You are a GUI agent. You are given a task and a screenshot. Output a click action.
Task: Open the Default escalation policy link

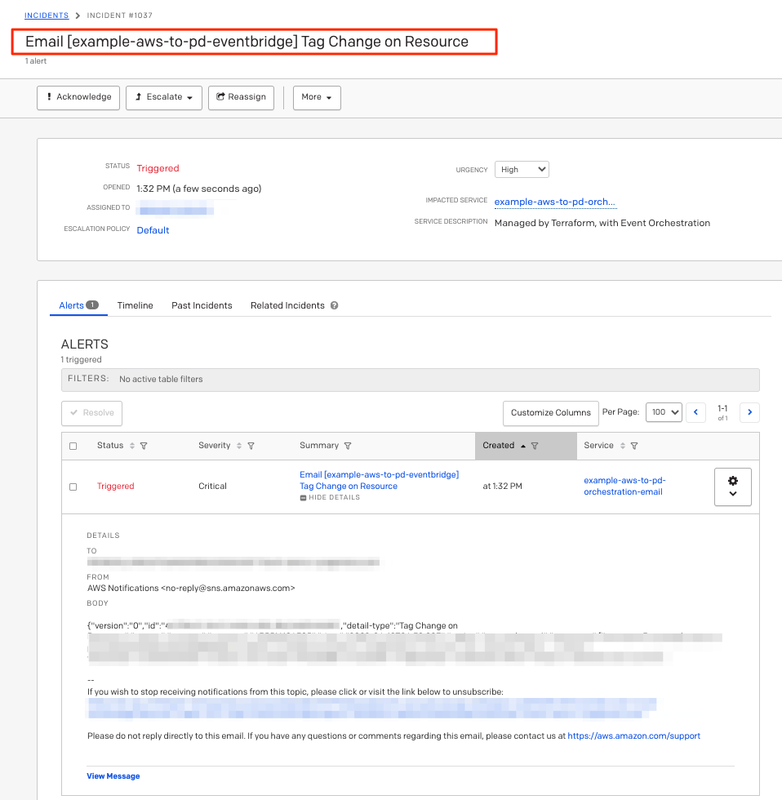coord(153,230)
